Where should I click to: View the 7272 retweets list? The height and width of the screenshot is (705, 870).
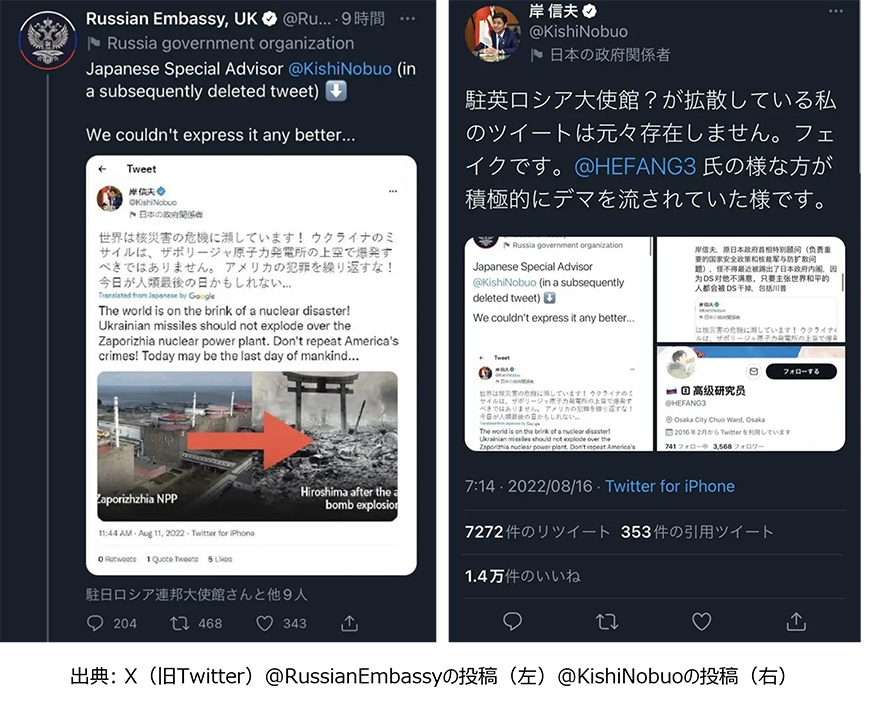(537, 532)
